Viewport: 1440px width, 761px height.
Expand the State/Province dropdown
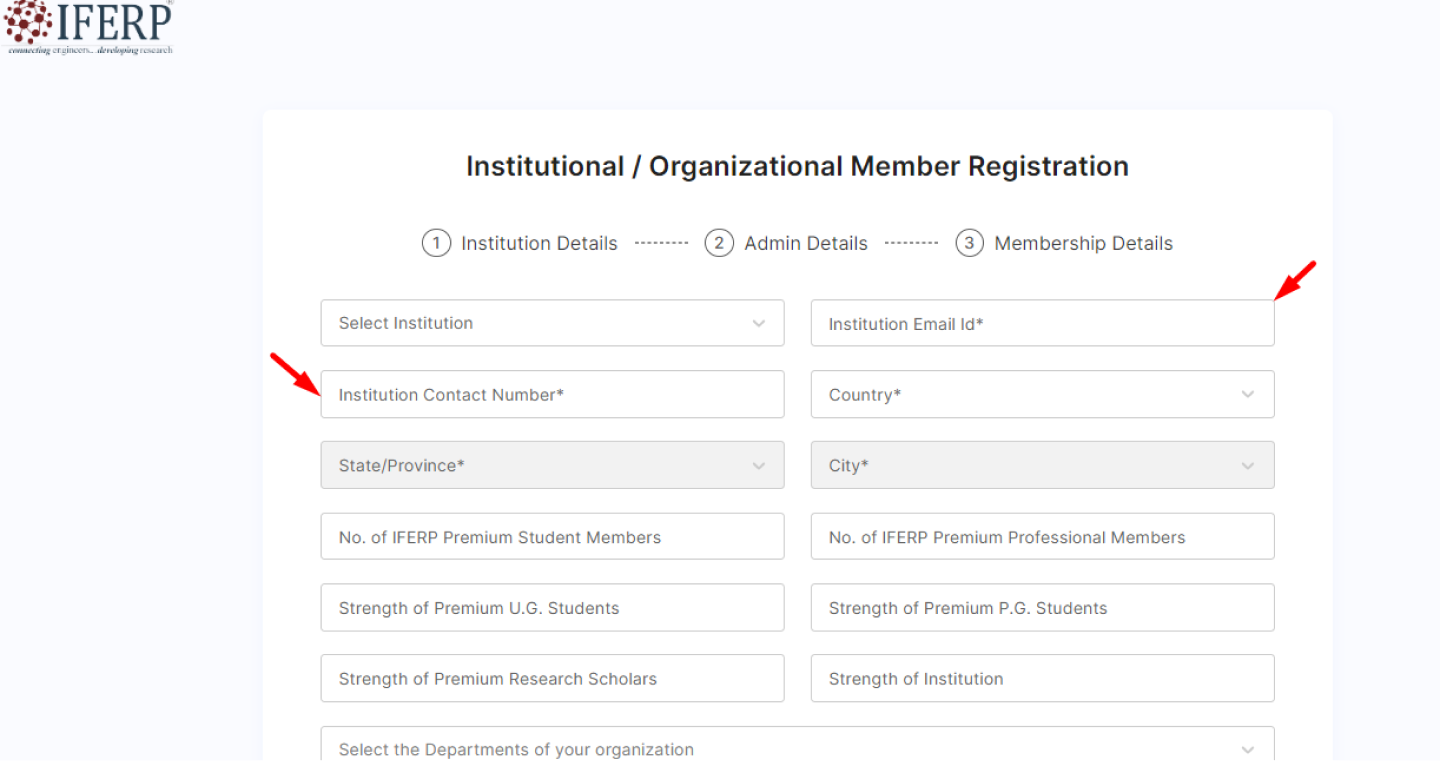point(550,465)
